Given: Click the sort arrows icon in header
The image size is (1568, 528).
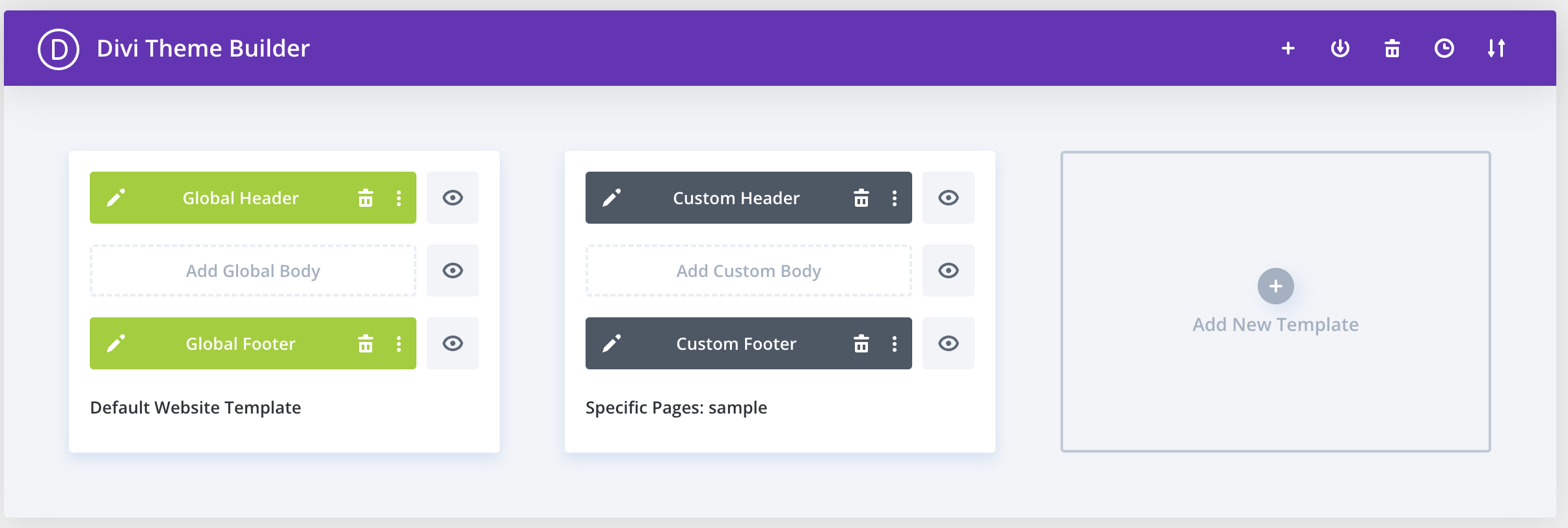Looking at the screenshot, I should point(1496,48).
